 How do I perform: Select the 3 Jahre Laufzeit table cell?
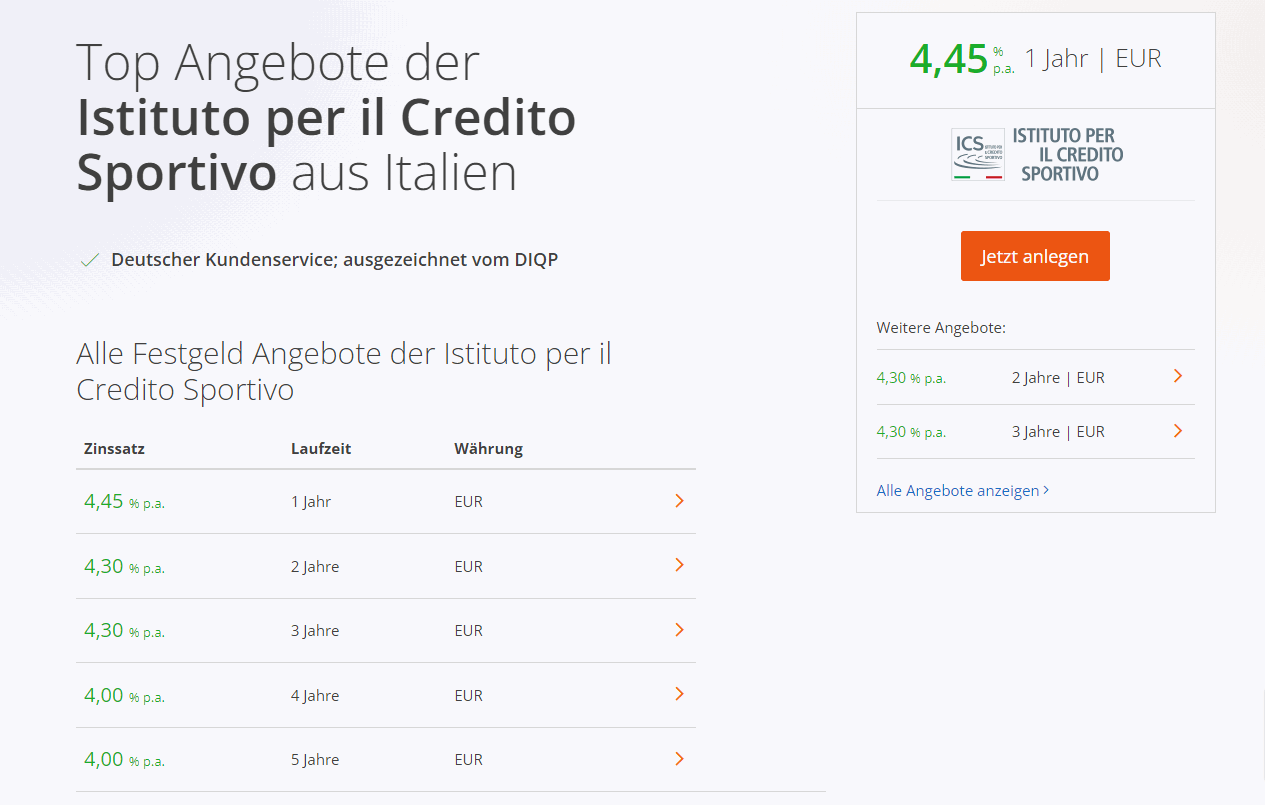click(x=315, y=631)
